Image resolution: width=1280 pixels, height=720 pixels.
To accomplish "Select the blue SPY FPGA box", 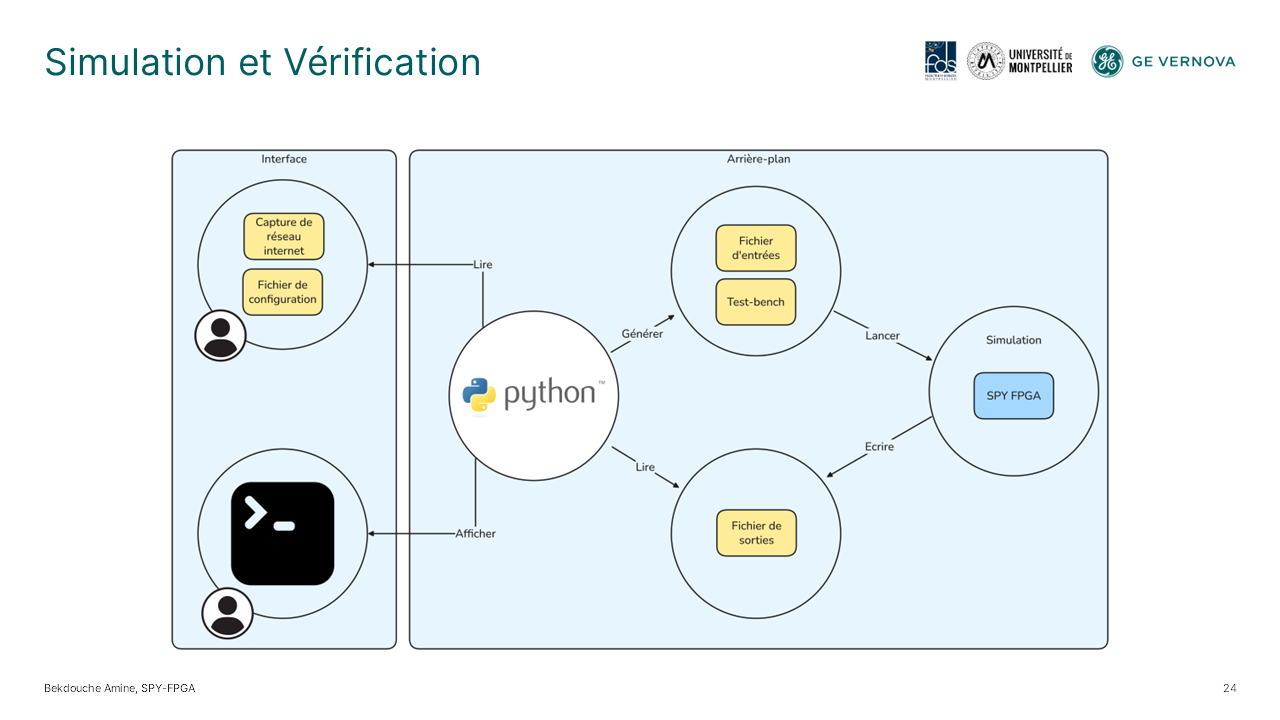I will (1013, 395).
